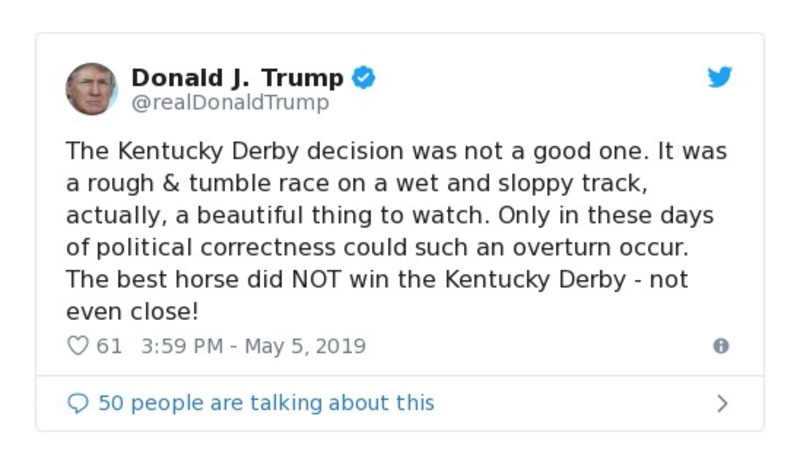Screen dimensions: 800x467
Task: Visit the @realDonaldTrump handle link
Action: pos(230,102)
